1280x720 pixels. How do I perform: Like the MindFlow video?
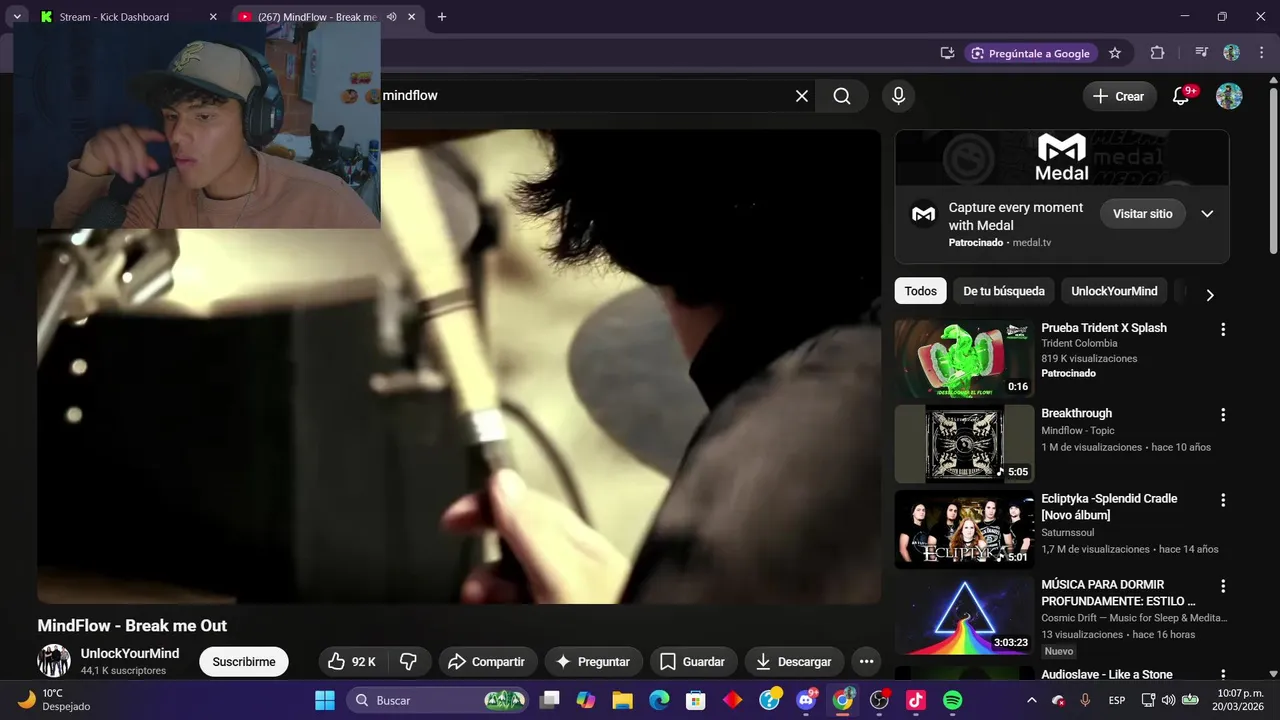[352, 661]
